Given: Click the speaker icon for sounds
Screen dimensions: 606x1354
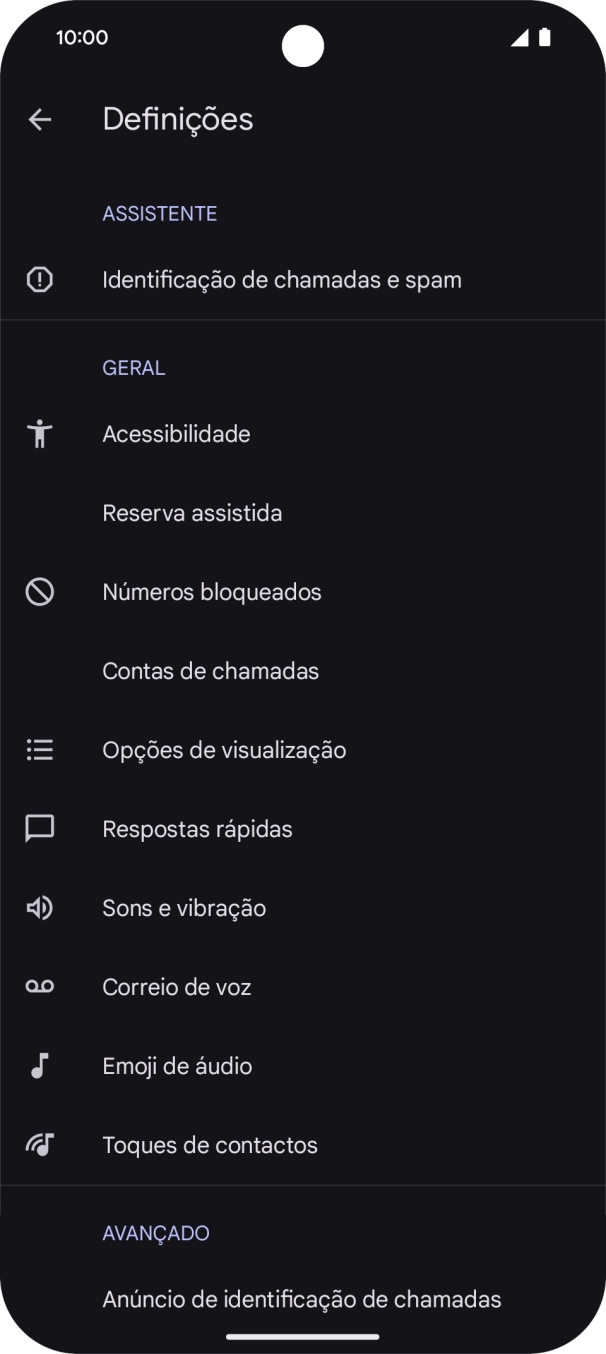Looking at the screenshot, I should tap(39, 907).
